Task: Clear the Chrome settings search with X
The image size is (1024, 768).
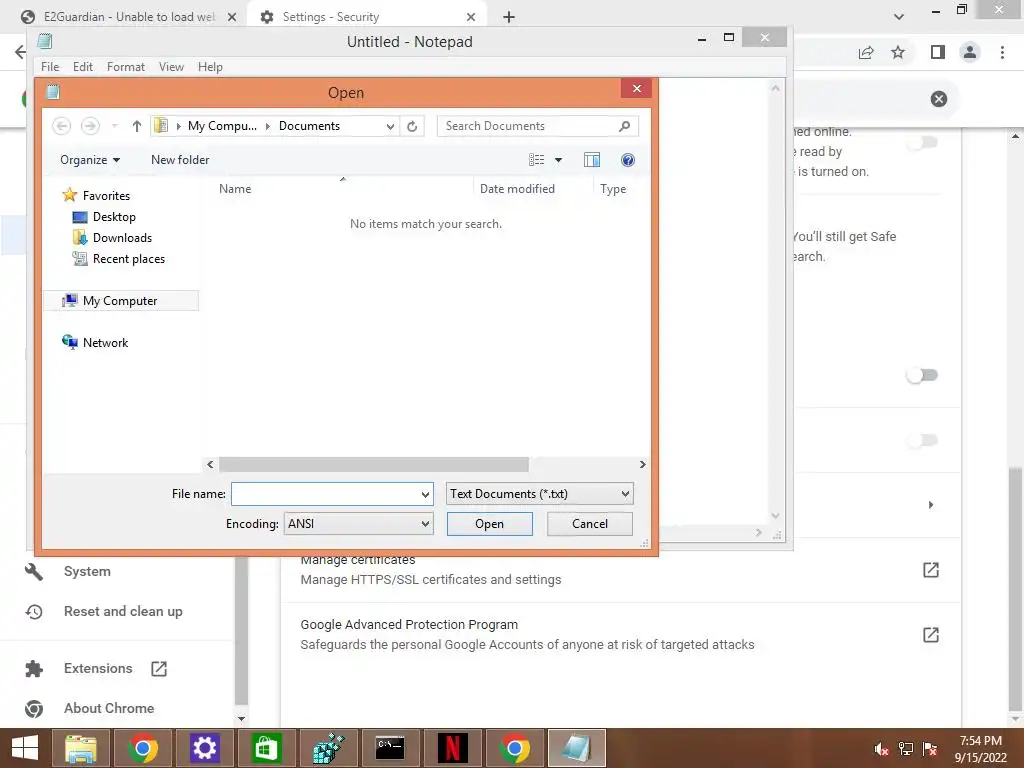Action: pyautogui.click(x=938, y=99)
